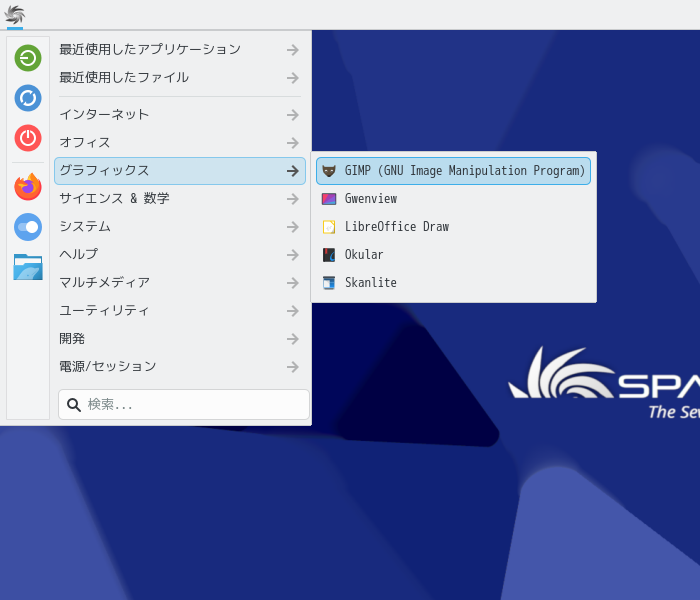Click the blue restart icon
The height and width of the screenshot is (600, 700).
coord(28,98)
